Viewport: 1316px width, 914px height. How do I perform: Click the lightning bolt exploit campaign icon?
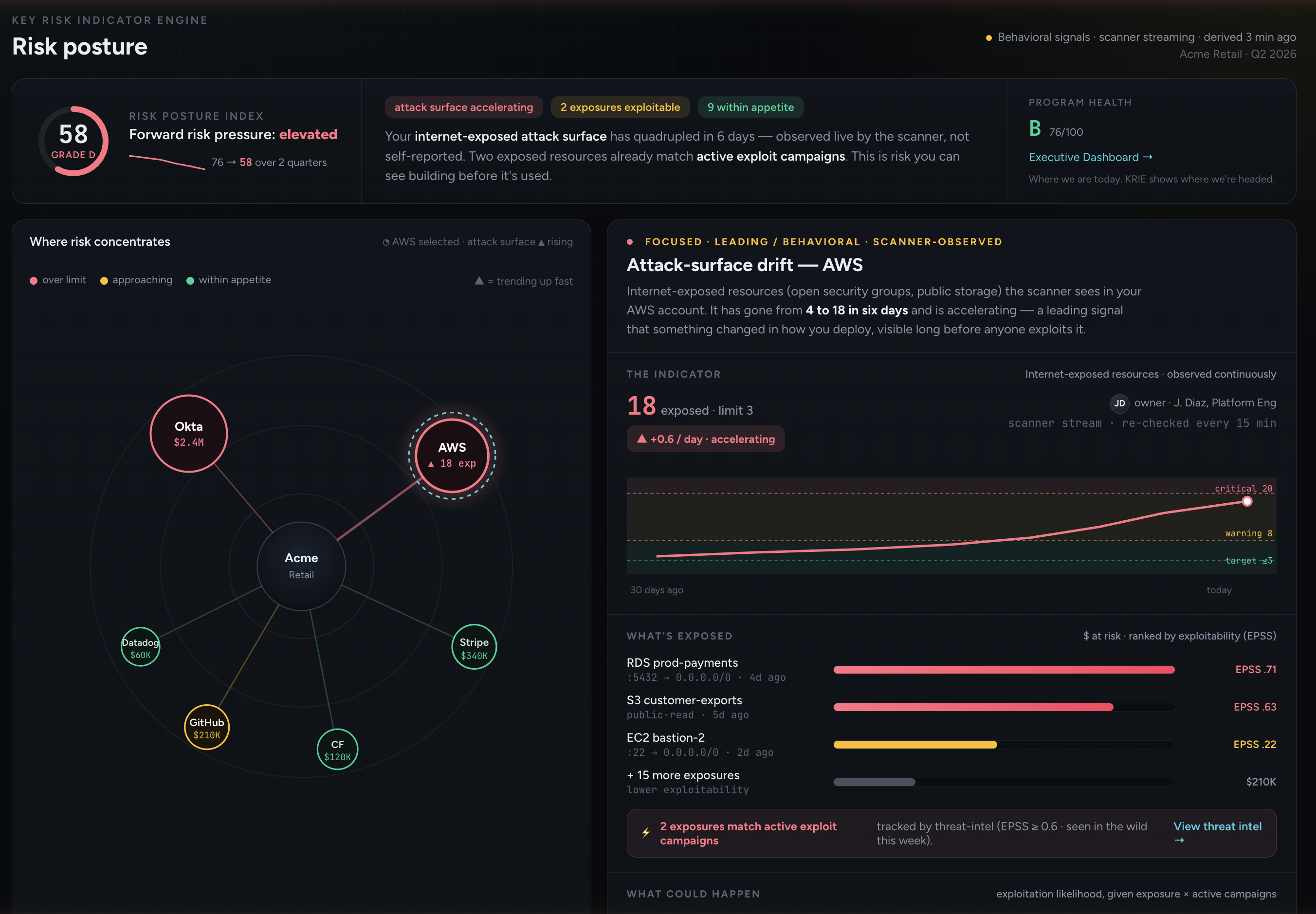[646, 833]
